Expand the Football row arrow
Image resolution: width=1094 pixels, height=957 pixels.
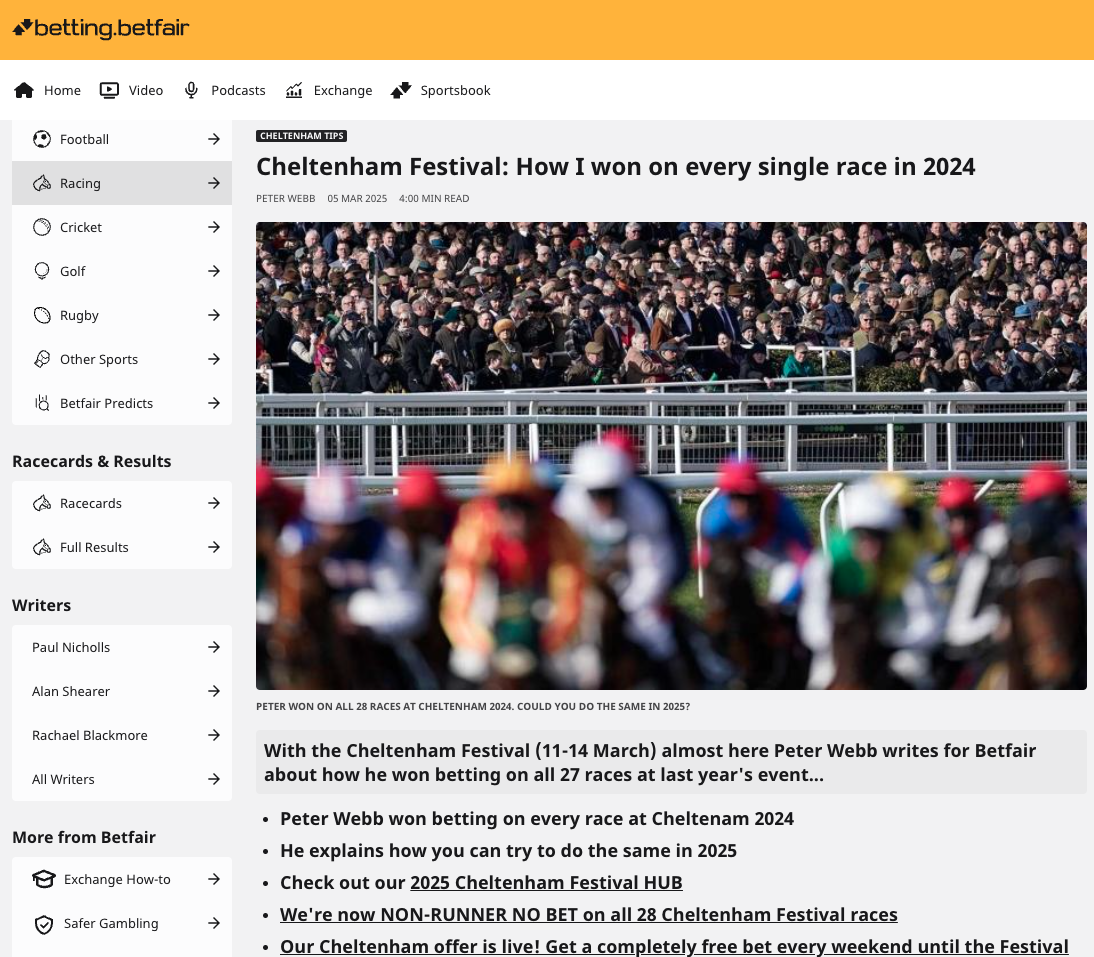(x=214, y=139)
